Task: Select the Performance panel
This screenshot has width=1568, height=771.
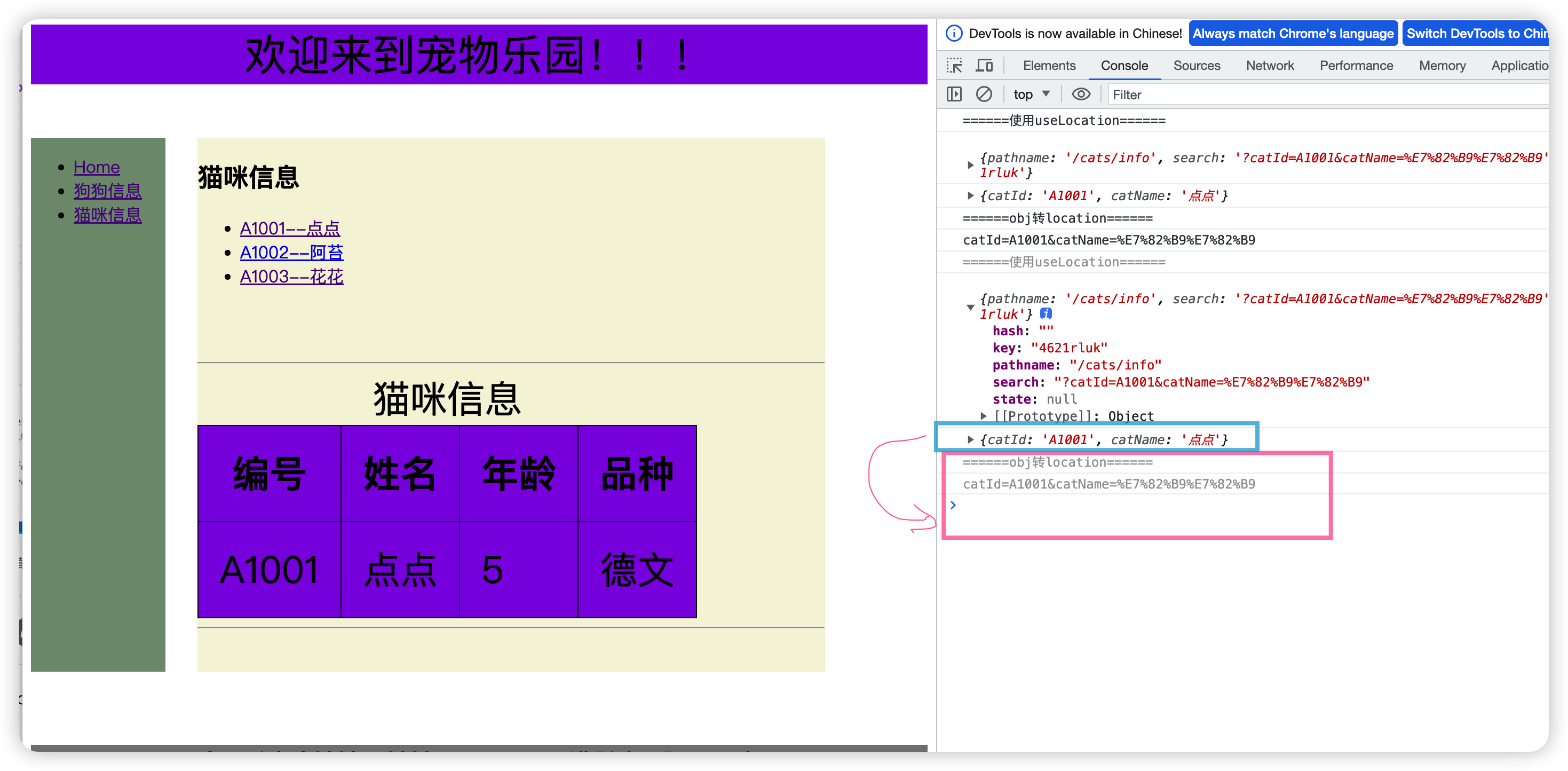Action: (1356, 65)
